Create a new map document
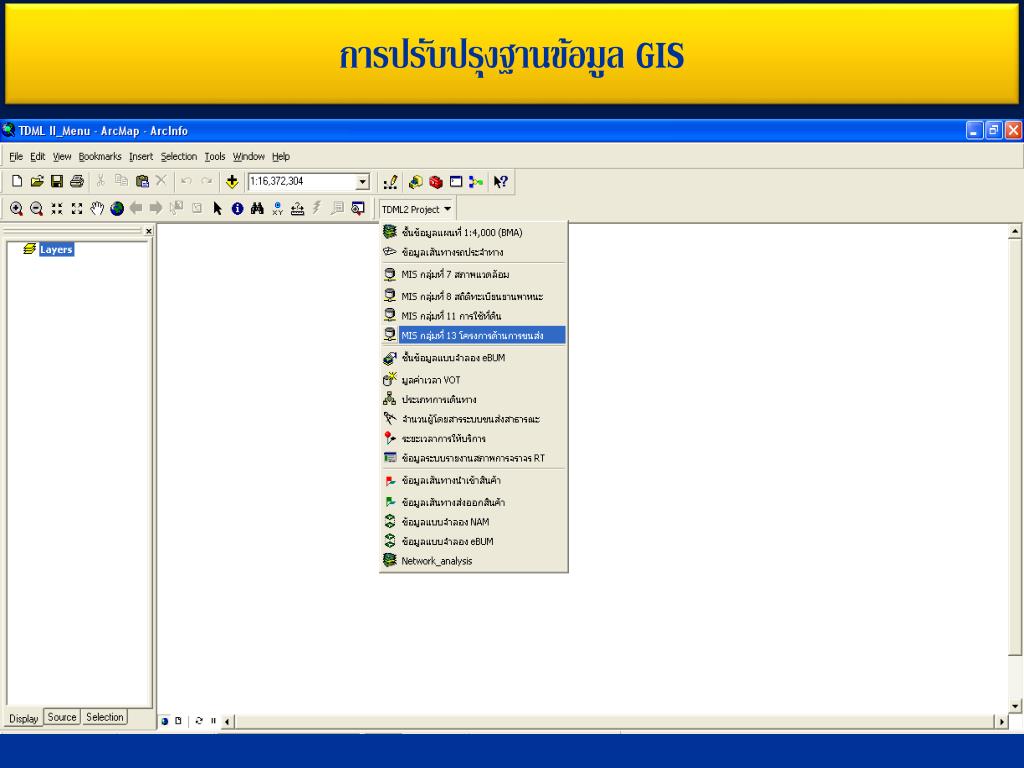 [17, 182]
